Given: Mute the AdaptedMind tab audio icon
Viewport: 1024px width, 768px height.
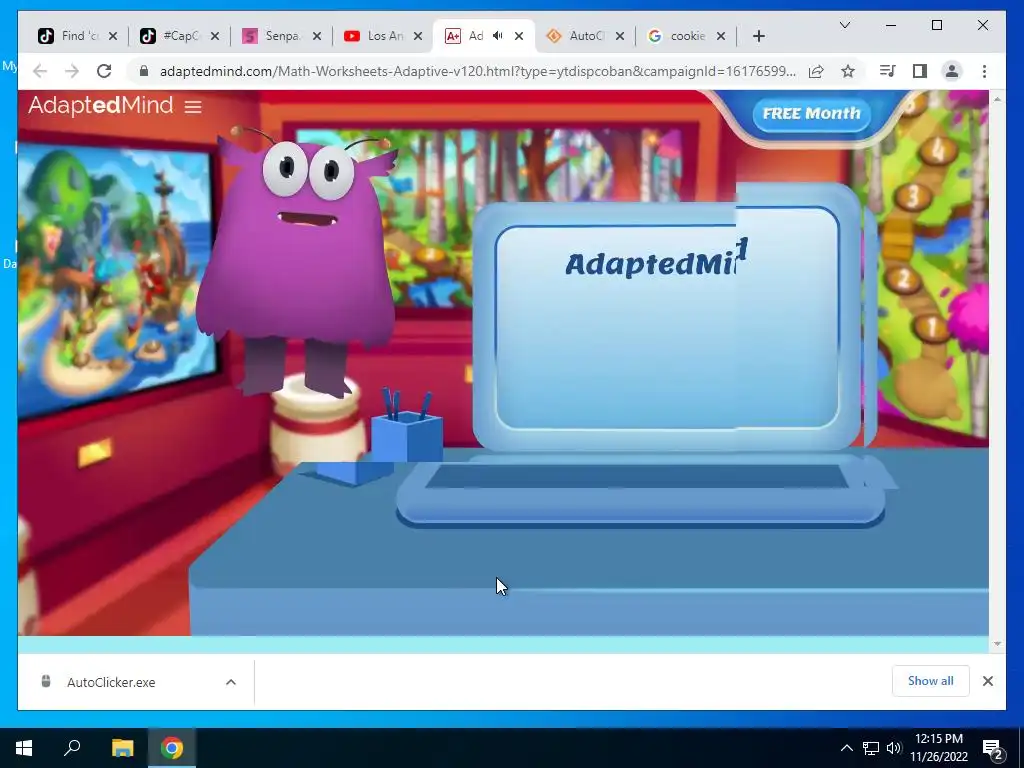Looking at the screenshot, I should (498, 36).
